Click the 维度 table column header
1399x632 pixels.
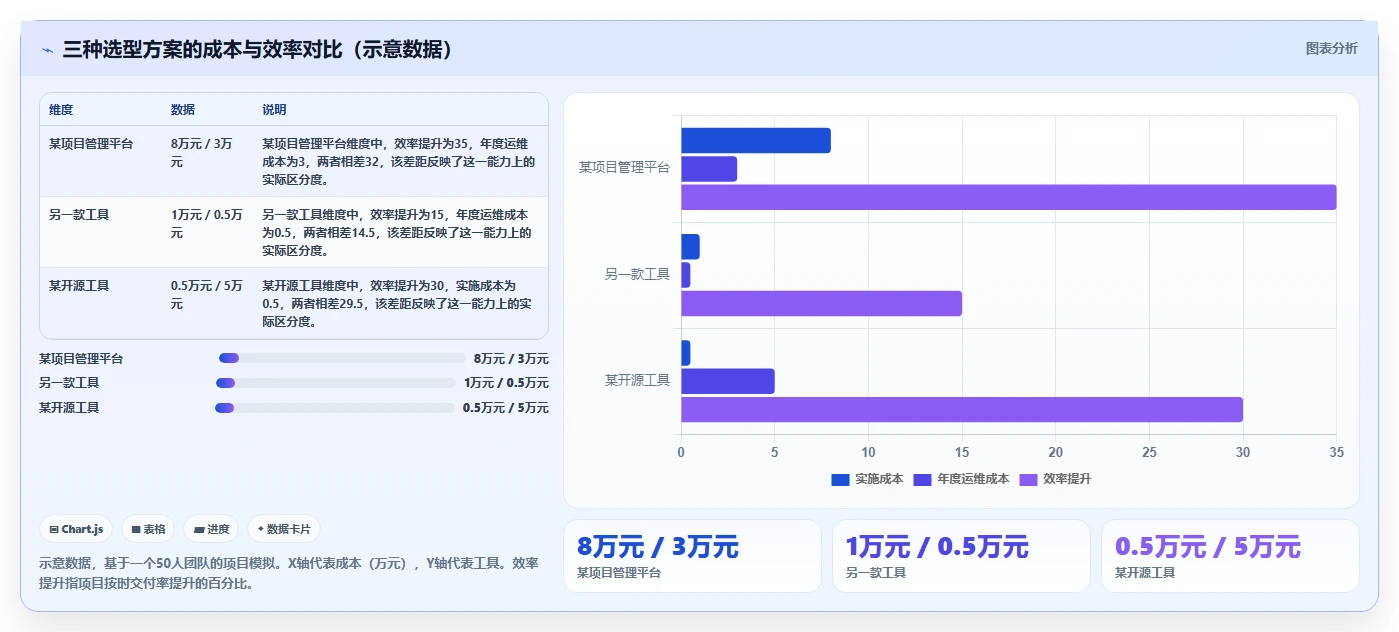pyautogui.click(x=61, y=109)
